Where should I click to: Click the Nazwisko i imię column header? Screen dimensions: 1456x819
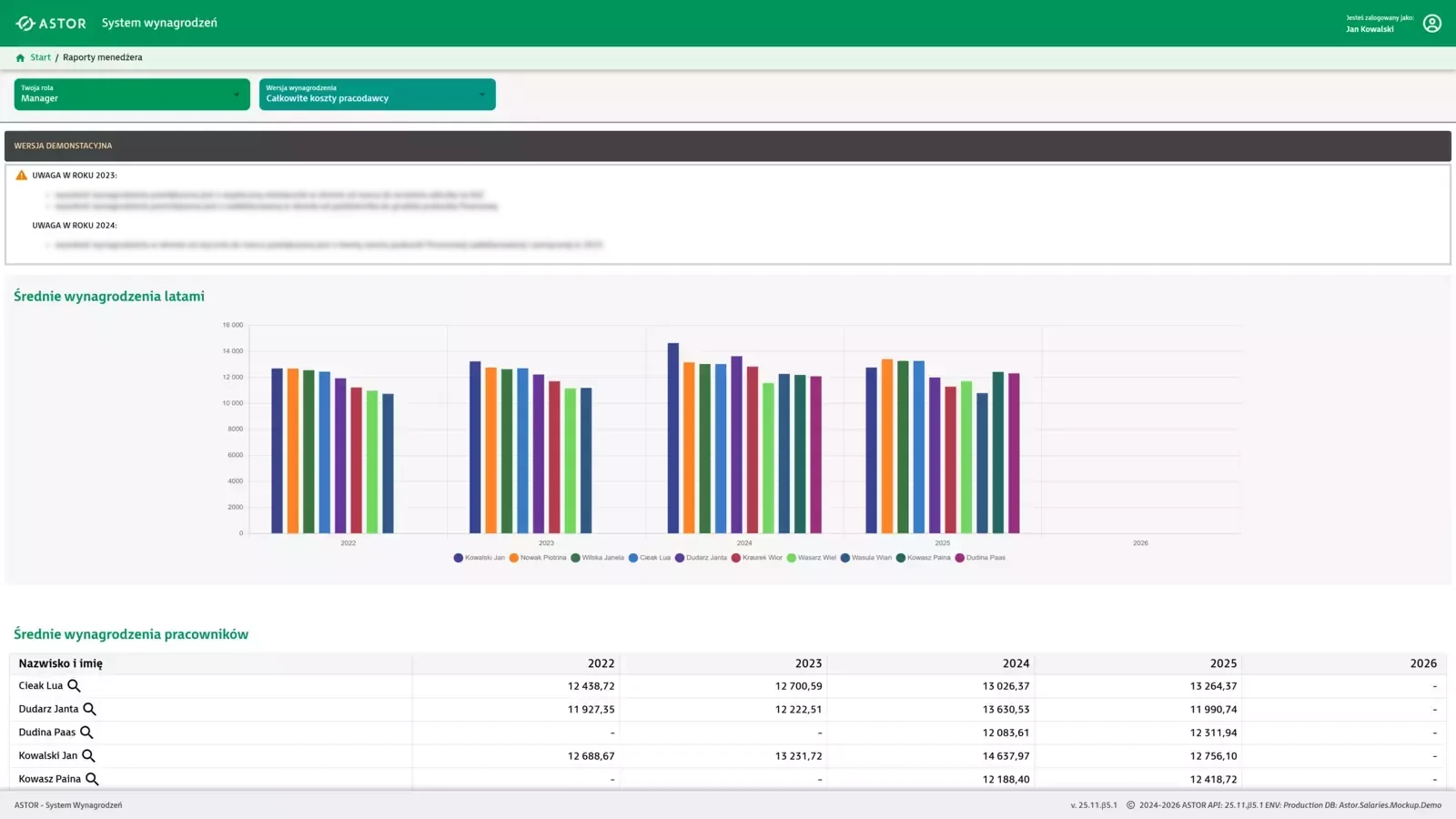pos(61,663)
